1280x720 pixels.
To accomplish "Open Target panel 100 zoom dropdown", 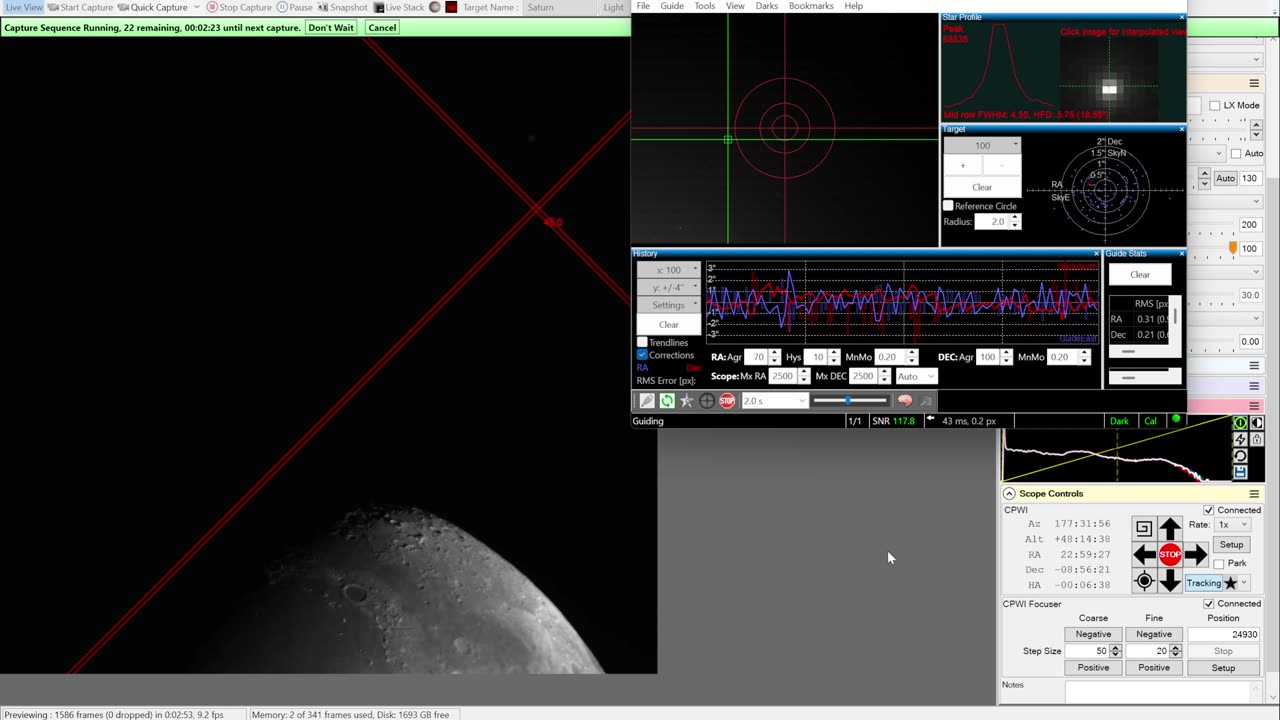I will (x=982, y=145).
